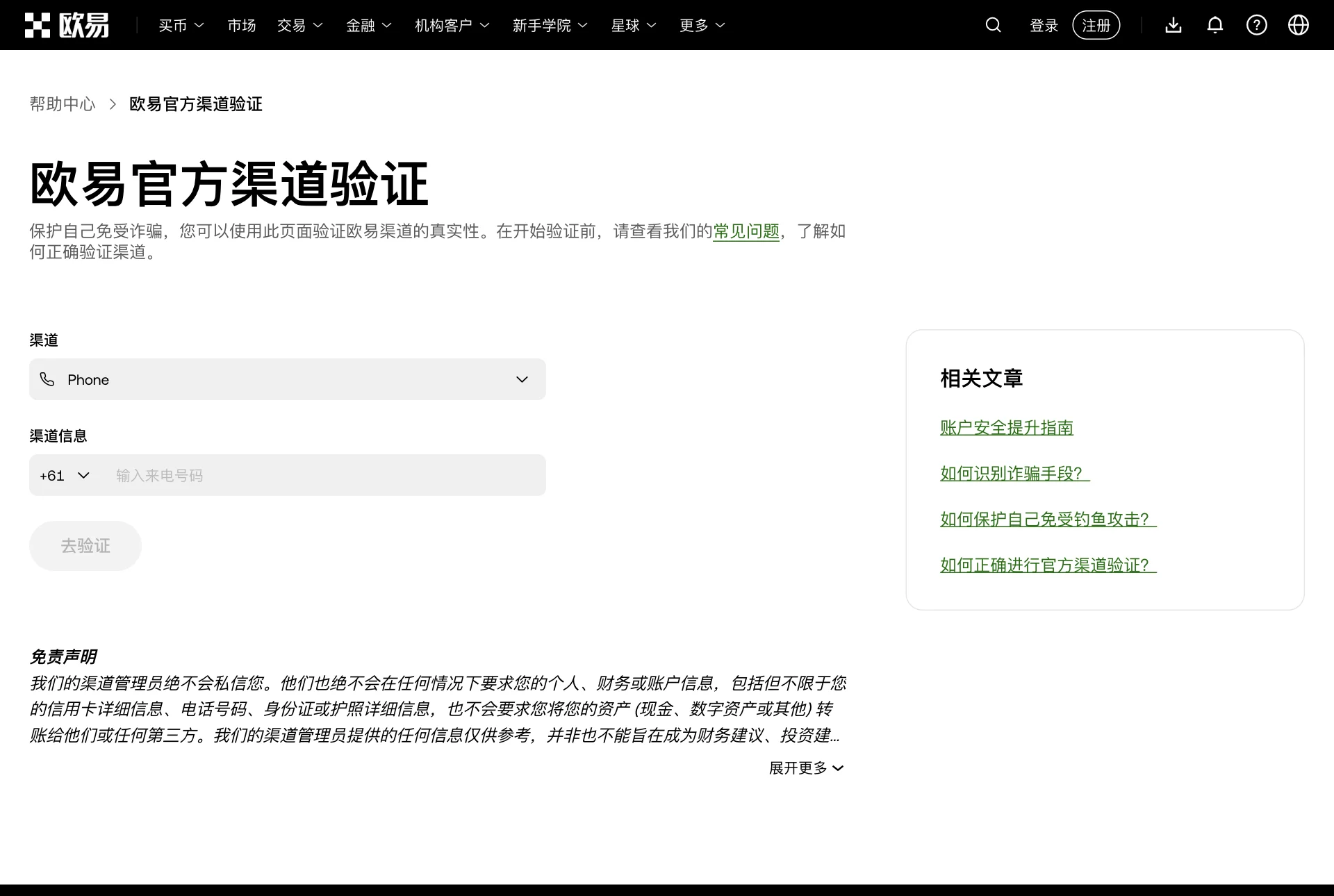Open the notifications bell icon
The width and height of the screenshot is (1334, 896).
[1215, 25]
